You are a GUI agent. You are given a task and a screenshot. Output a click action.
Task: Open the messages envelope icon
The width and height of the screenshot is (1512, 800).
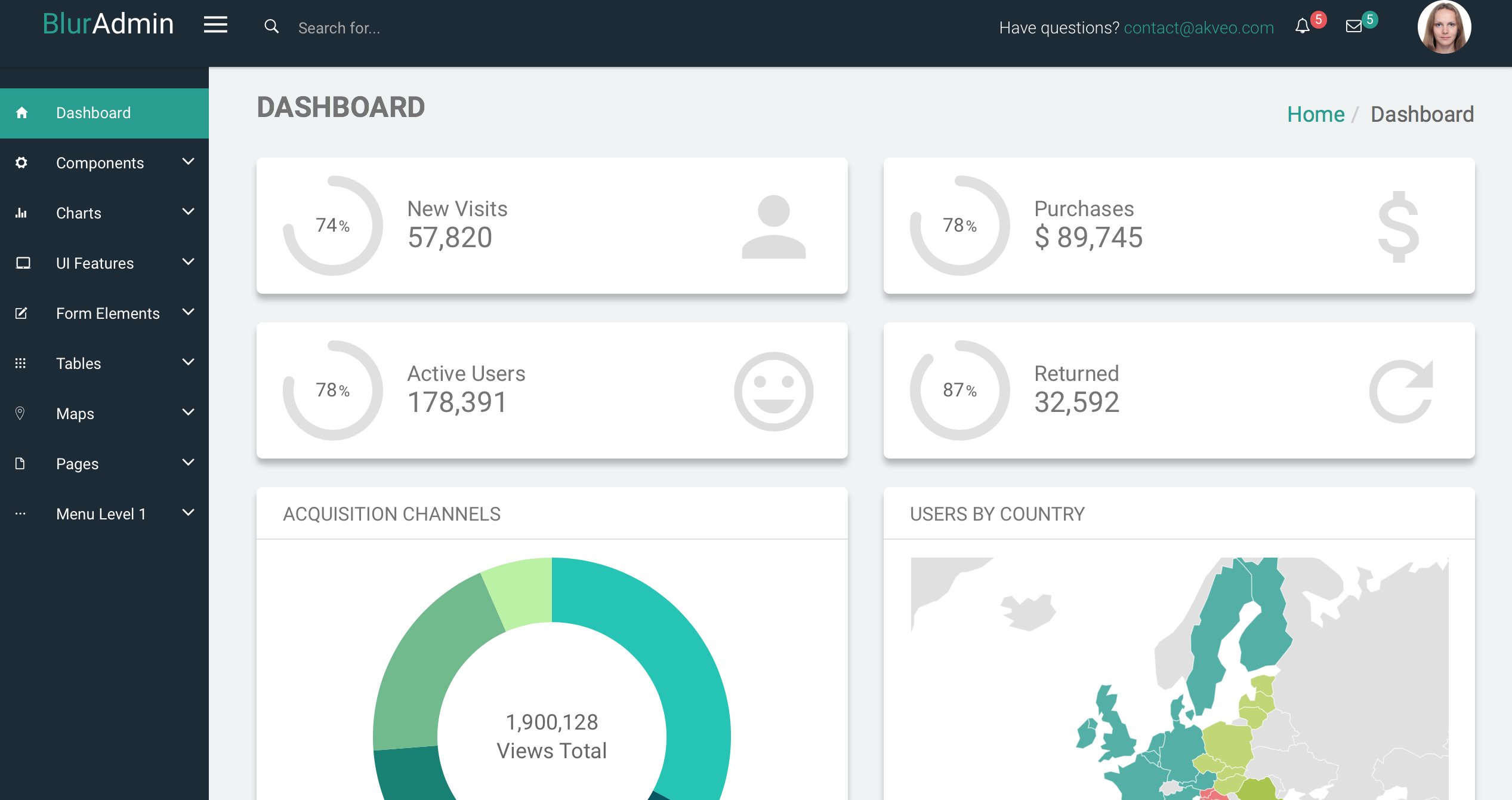[x=1353, y=26]
